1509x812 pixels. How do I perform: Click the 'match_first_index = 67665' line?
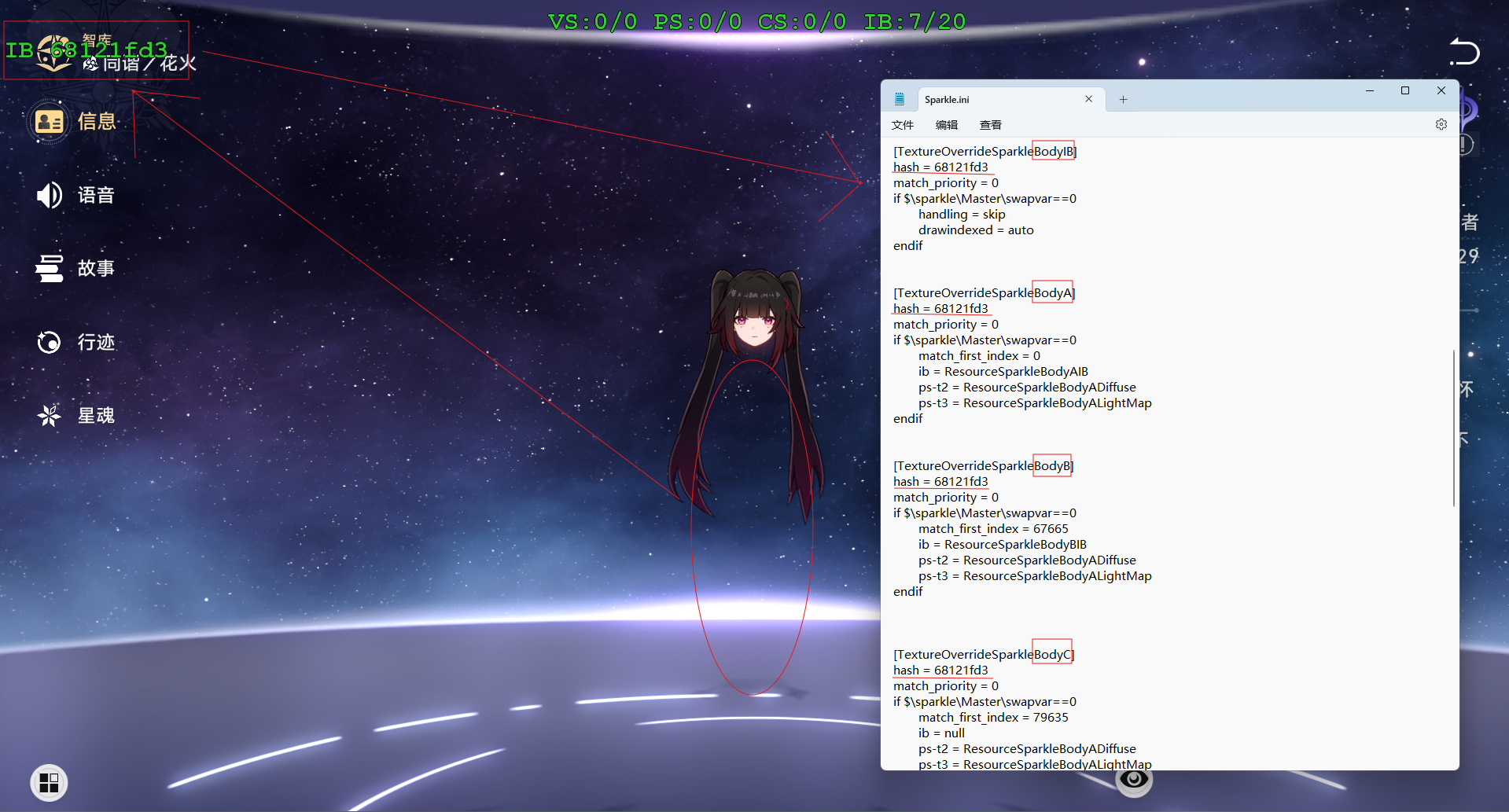click(x=993, y=529)
